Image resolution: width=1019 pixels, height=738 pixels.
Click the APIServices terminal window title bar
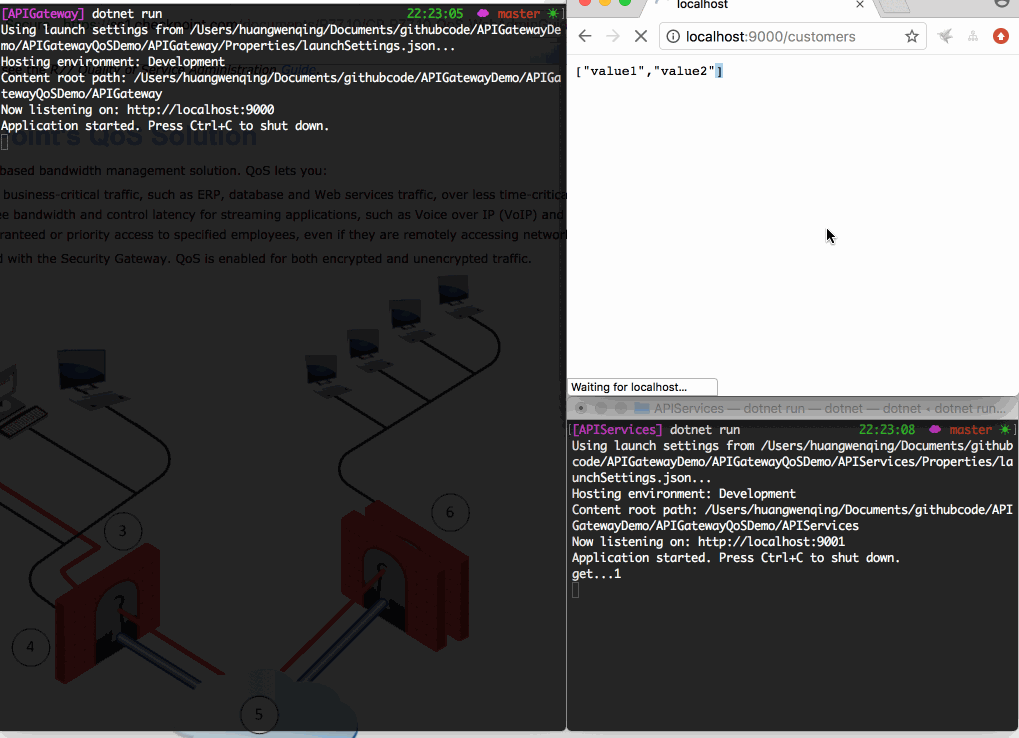coord(793,408)
